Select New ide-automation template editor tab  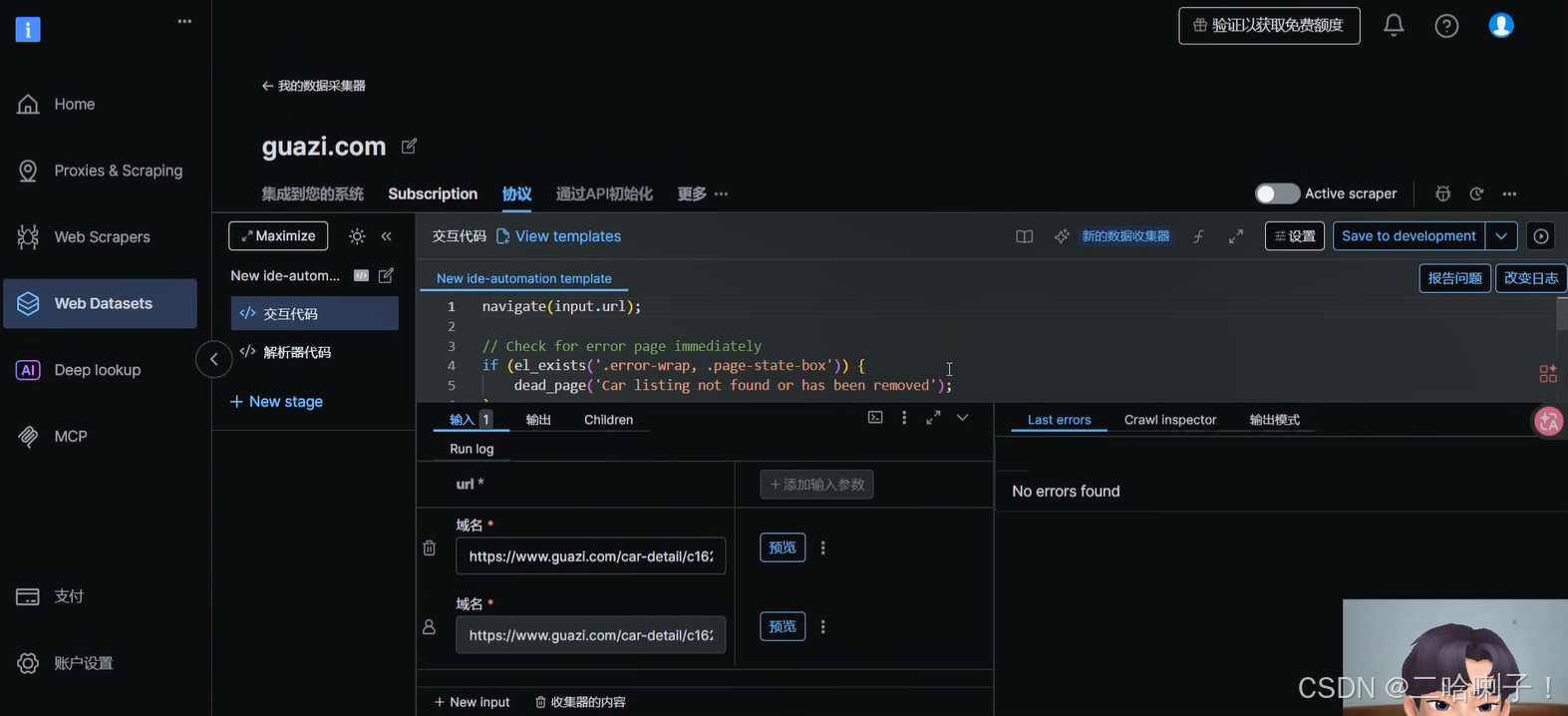524,278
